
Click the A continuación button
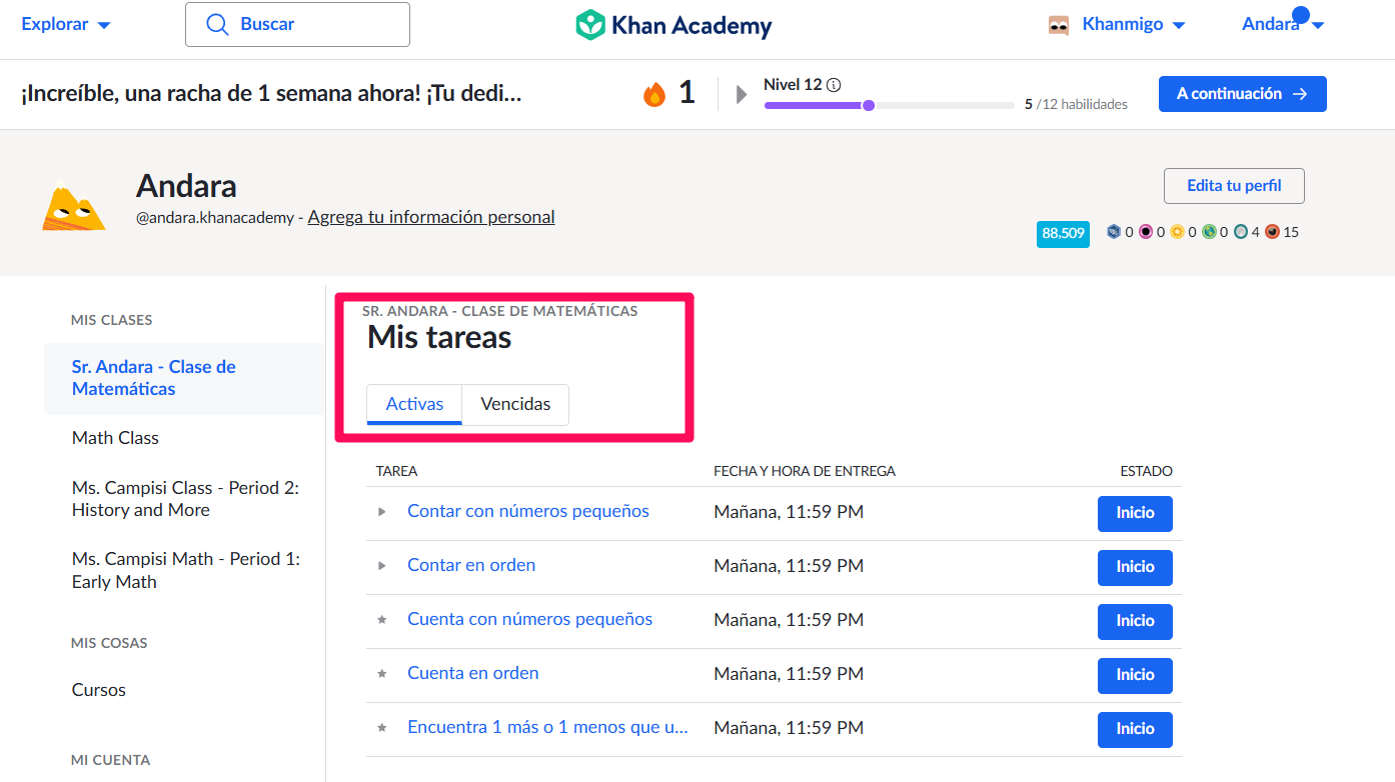pyautogui.click(x=1242, y=94)
